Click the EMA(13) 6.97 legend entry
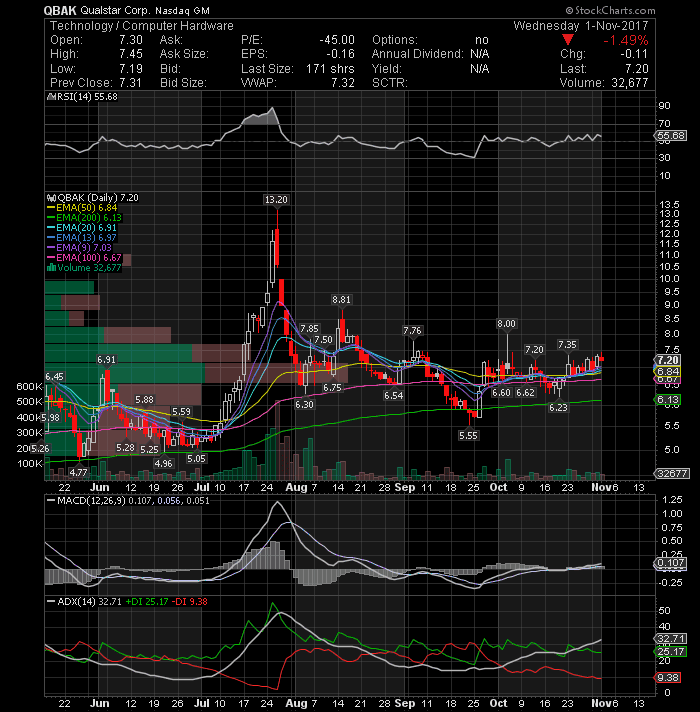Screen dimensions: 700x712 click(x=82, y=237)
